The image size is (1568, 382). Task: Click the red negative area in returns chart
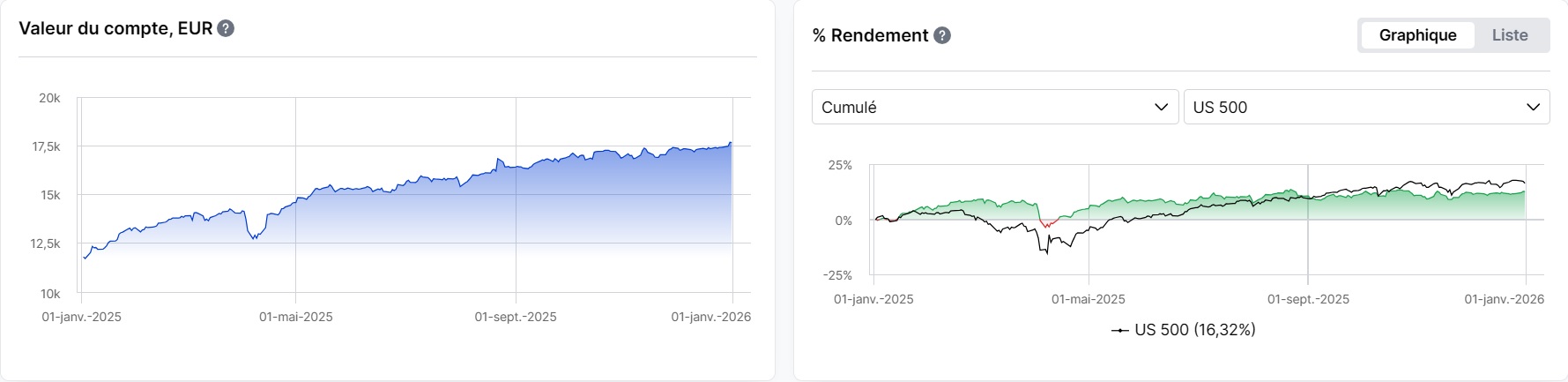pyautogui.click(x=1046, y=223)
